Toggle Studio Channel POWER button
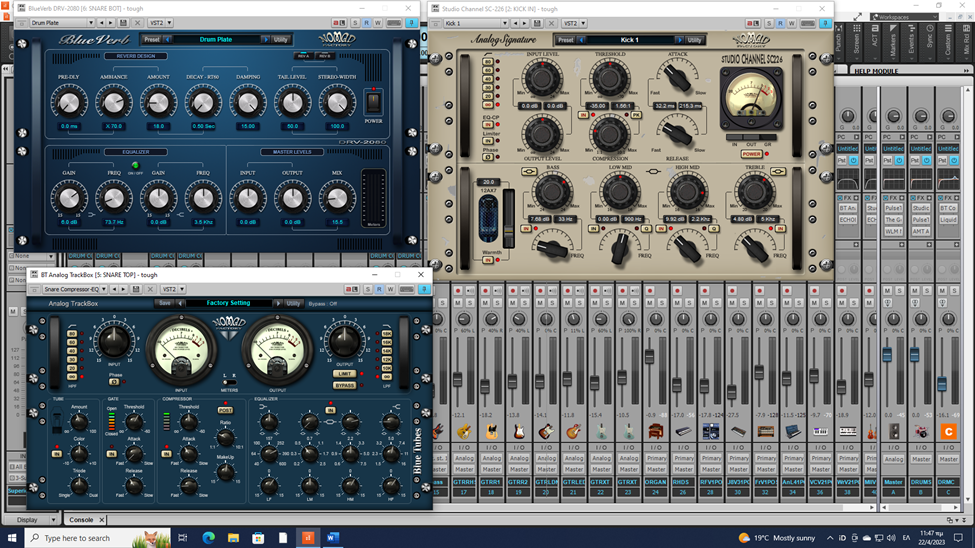 pos(751,154)
